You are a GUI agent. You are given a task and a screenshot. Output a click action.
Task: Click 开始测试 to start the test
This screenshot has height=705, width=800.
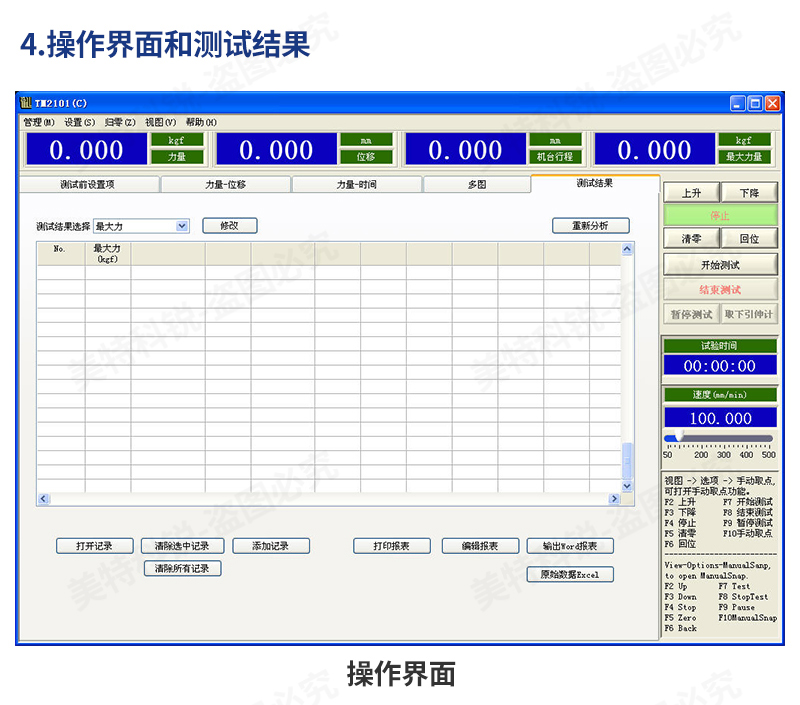point(719,263)
